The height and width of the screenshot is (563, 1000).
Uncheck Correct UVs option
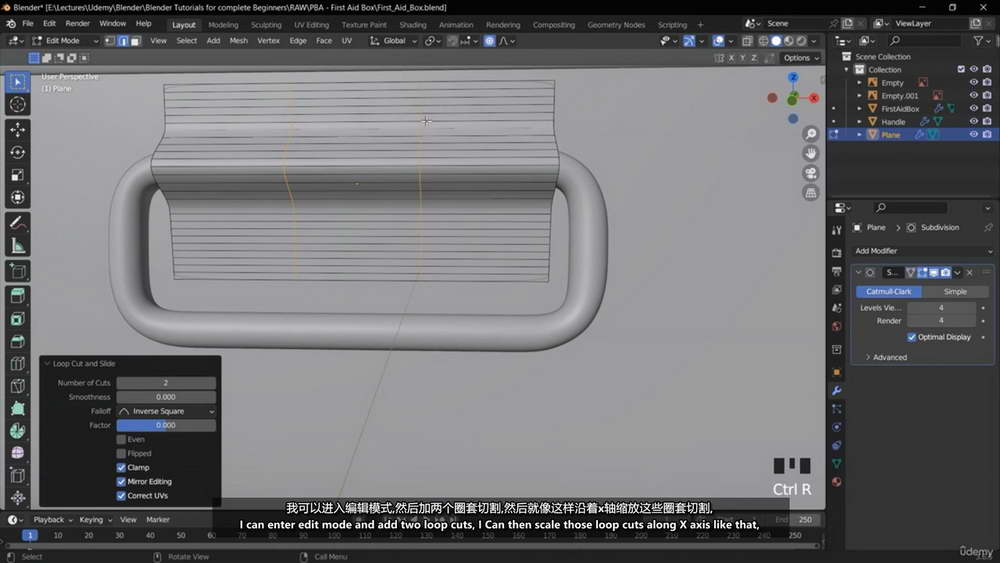click(121, 495)
